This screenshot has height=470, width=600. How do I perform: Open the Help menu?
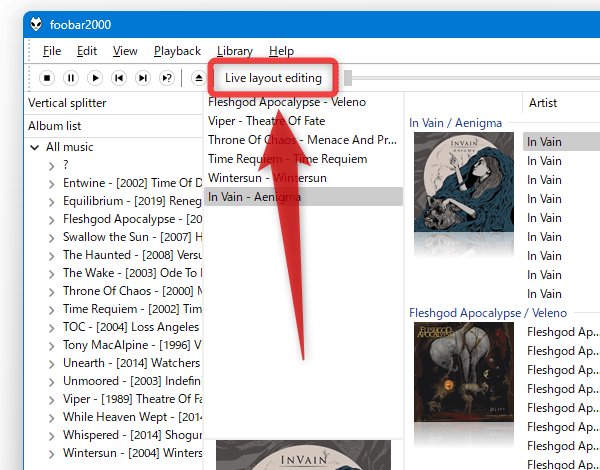(281, 51)
